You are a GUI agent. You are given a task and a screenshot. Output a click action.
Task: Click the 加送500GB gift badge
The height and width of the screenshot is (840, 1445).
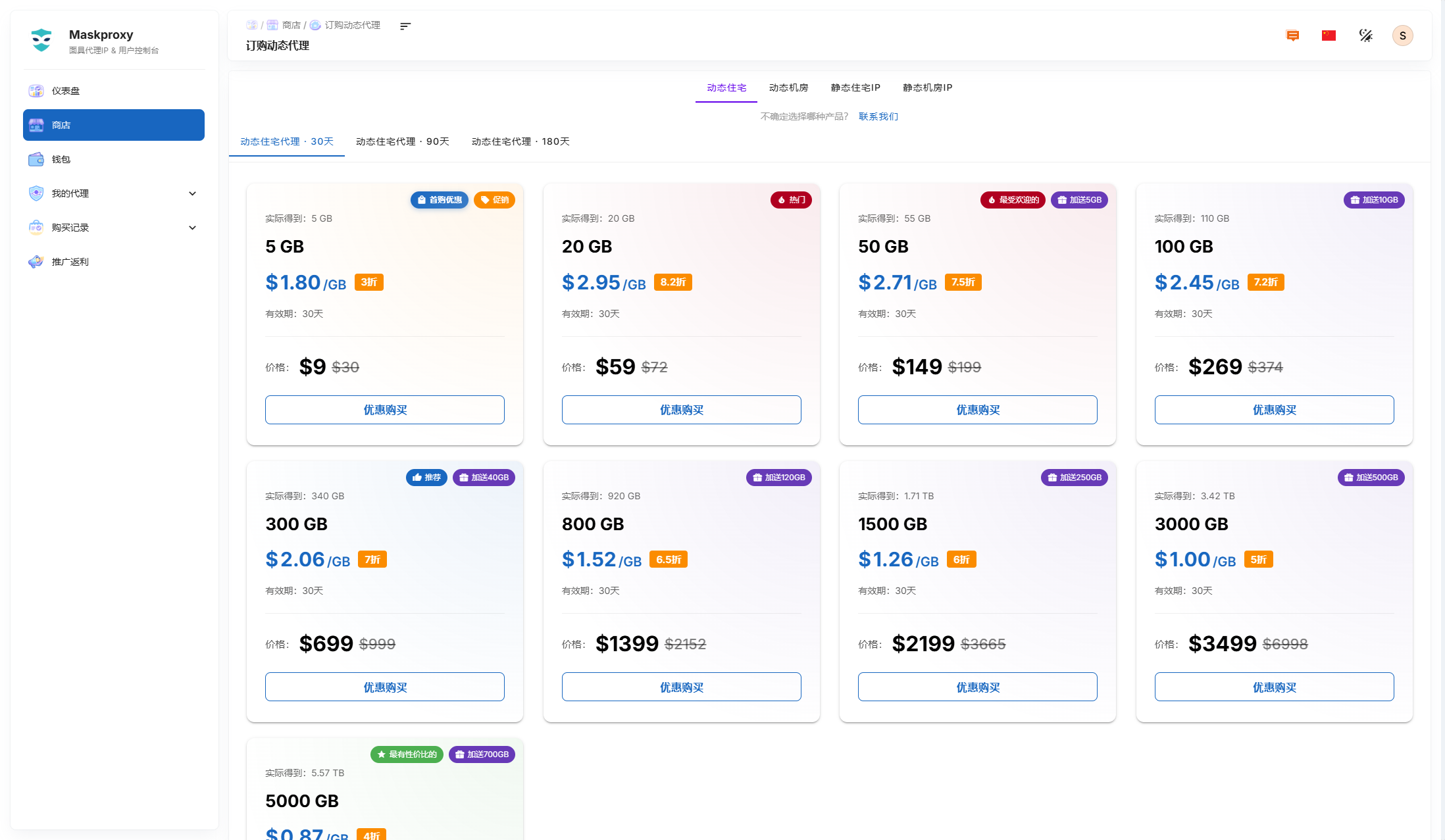1371,478
